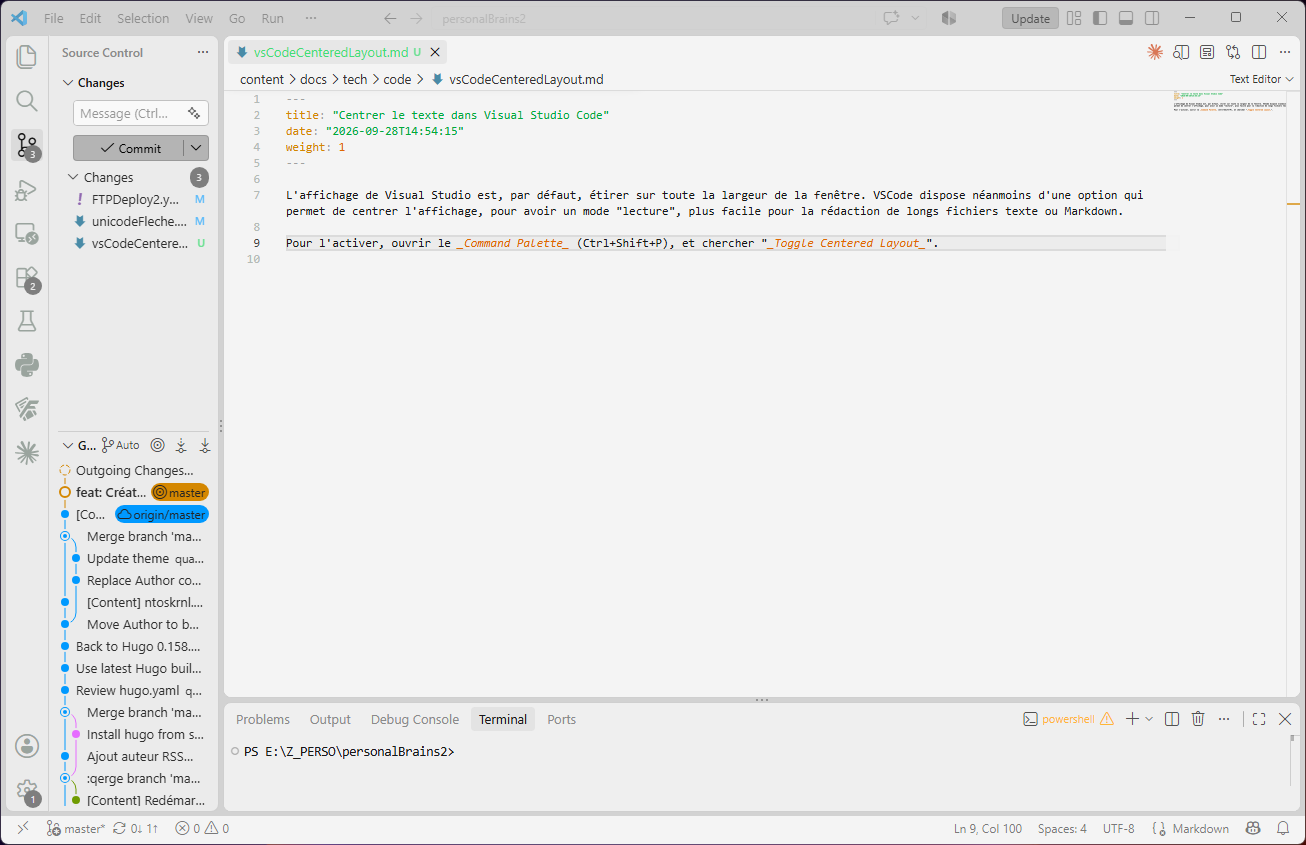Split the editor to the right
Screen dimensions: 1306x845
pos(1259,52)
